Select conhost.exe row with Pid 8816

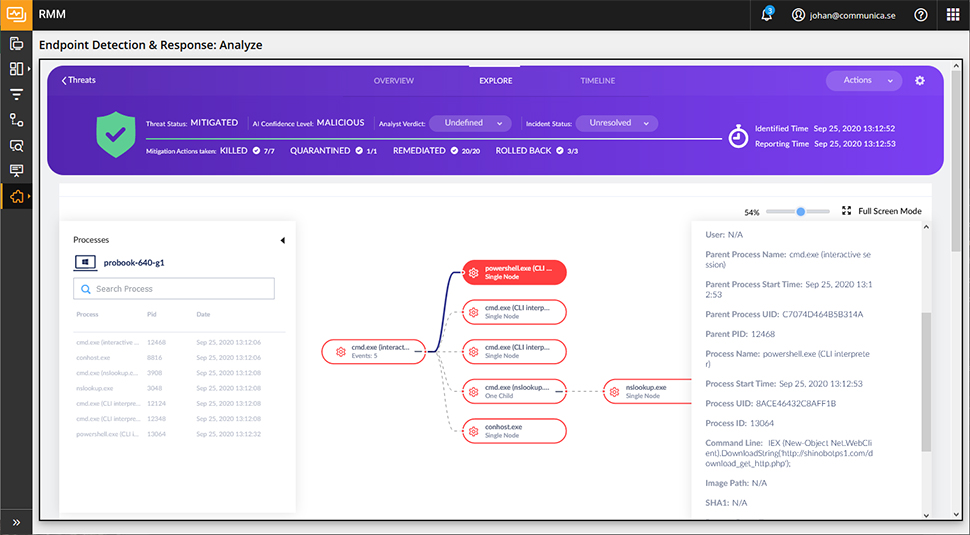(x=179, y=357)
